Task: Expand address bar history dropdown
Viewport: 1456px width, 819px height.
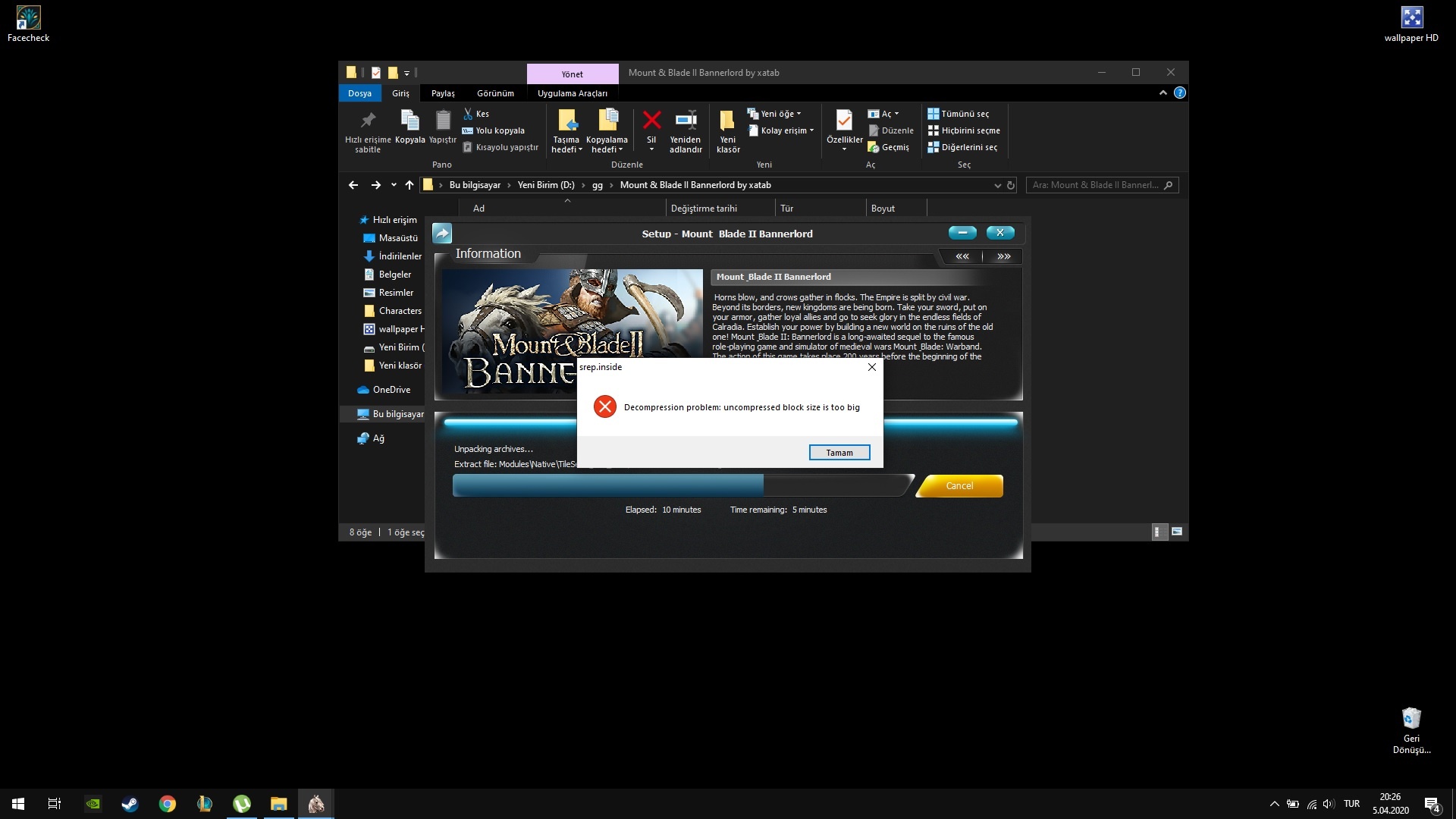Action: tap(997, 185)
